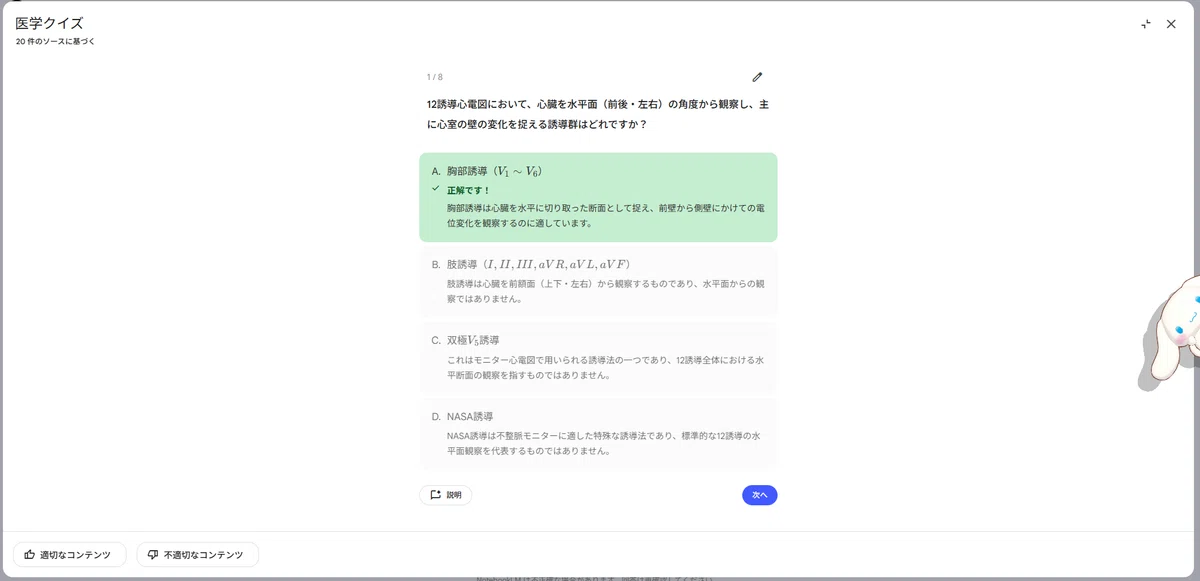This screenshot has height=581, width=1200.
Task: Flag with 不適切なコンテンツ thumbs down
Action: click(x=197, y=554)
